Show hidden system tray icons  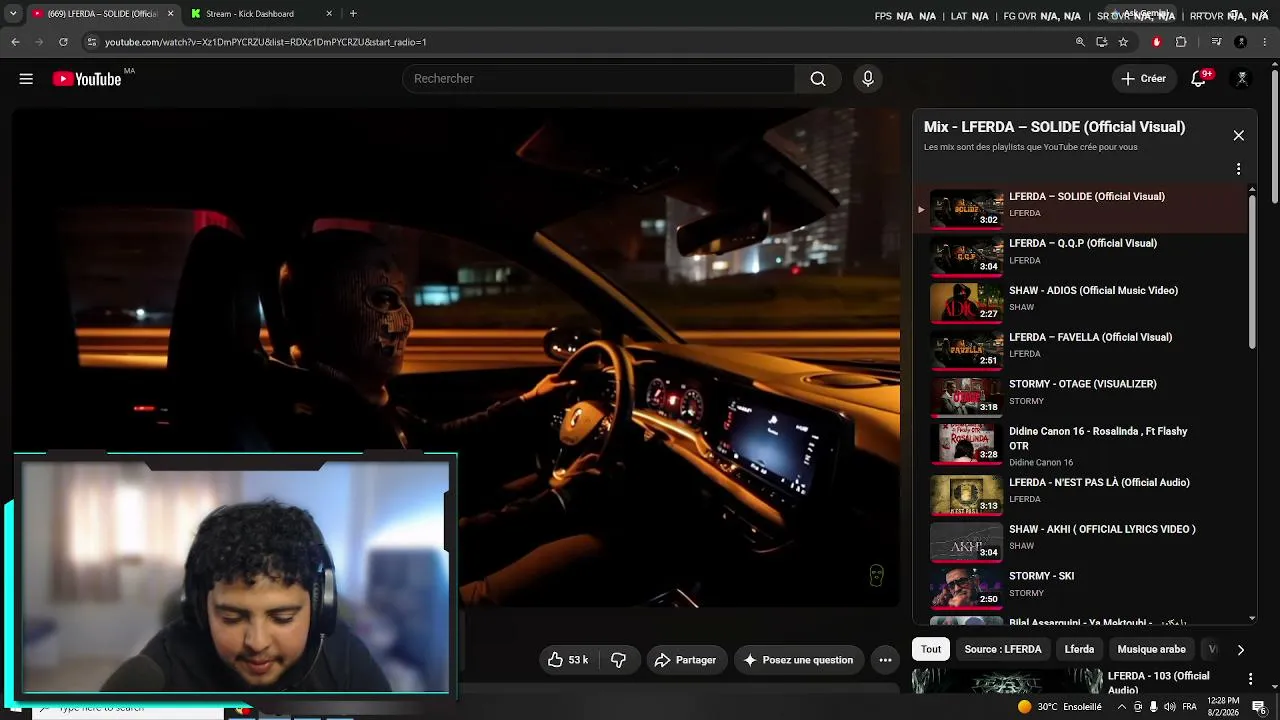pos(1121,707)
